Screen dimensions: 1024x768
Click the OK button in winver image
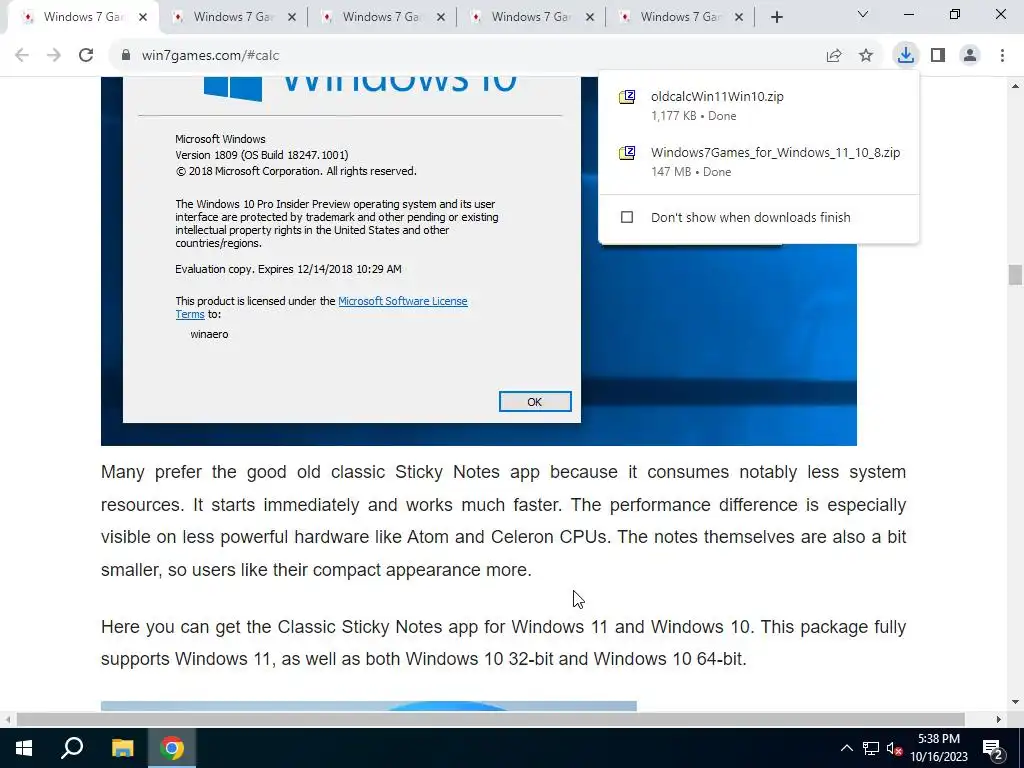(535, 402)
